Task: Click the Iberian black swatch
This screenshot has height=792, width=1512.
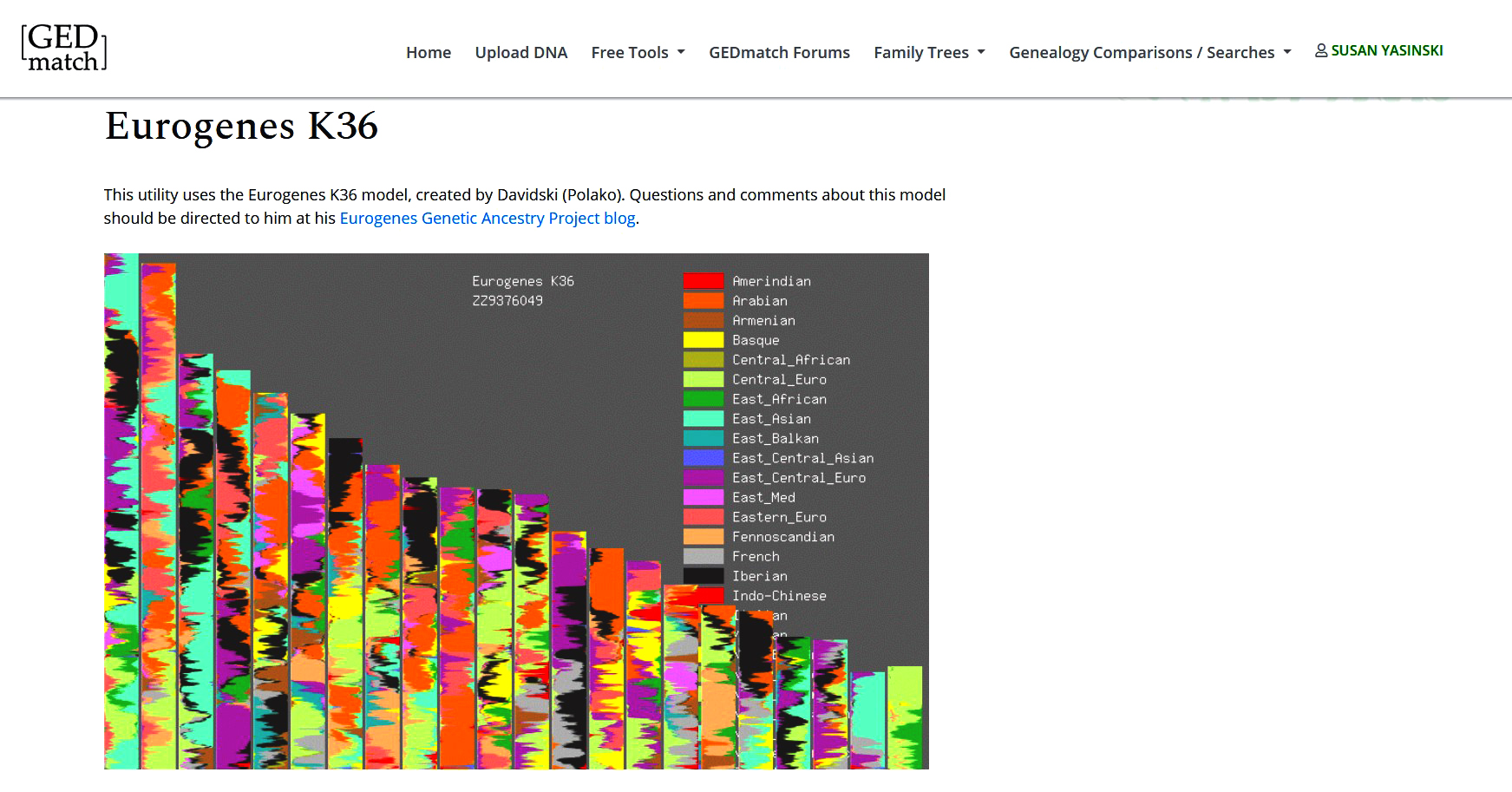Action: [704, 576]
